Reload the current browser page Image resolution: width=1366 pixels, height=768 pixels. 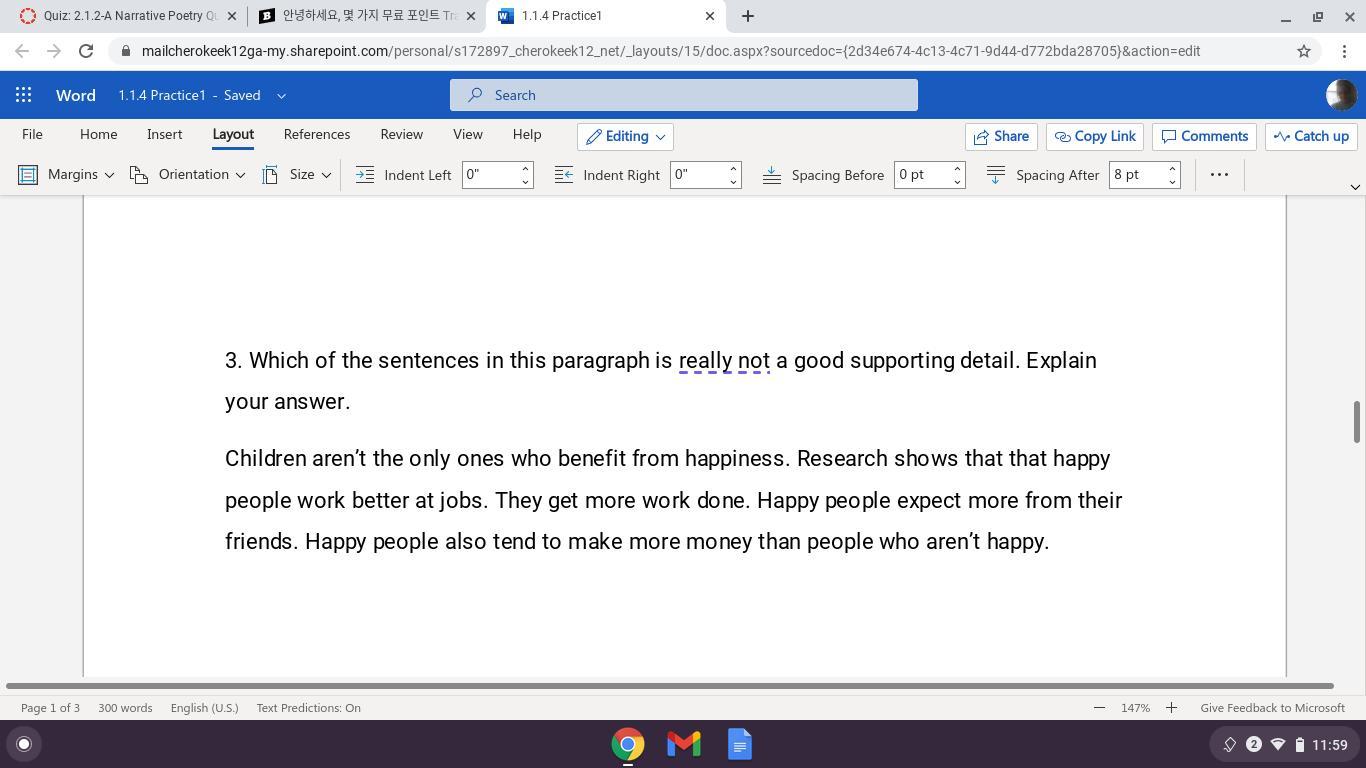86,51
